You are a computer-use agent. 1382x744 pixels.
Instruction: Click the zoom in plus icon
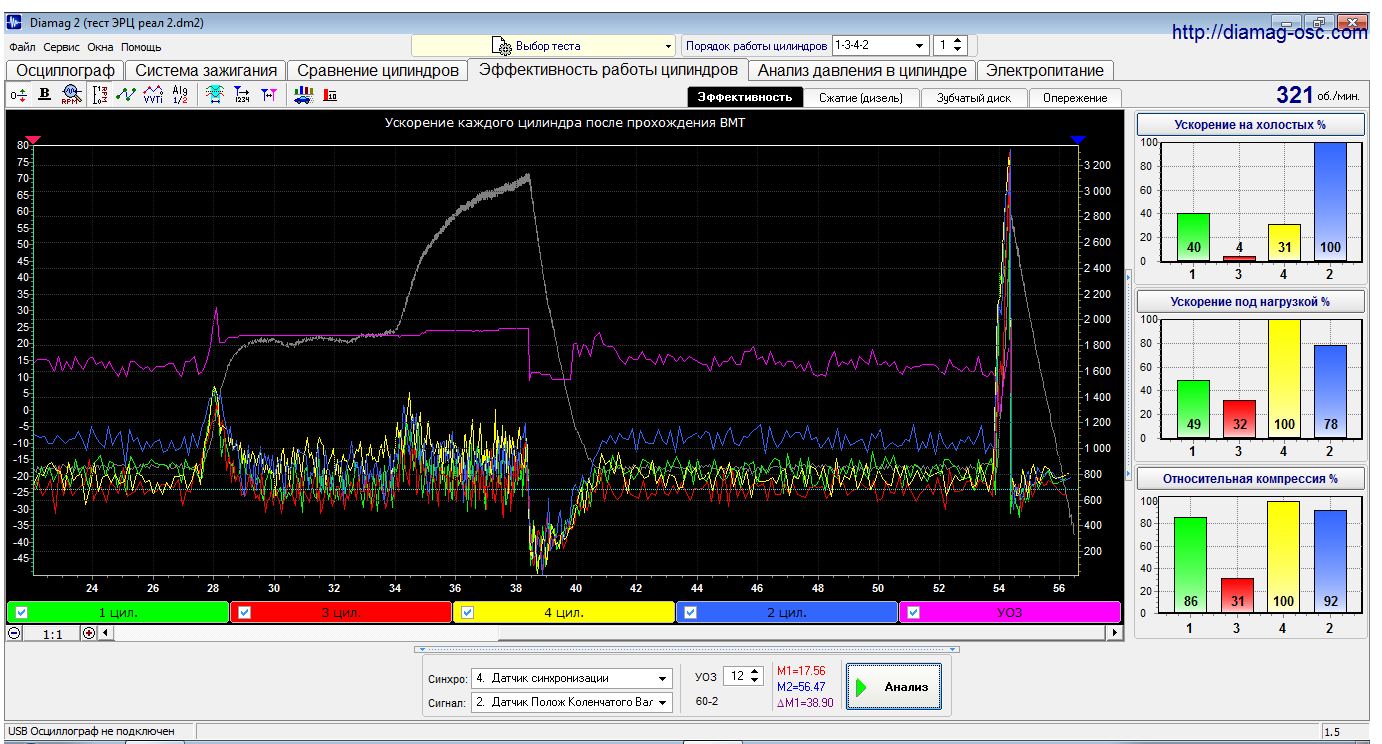click(x=89, y=633)
